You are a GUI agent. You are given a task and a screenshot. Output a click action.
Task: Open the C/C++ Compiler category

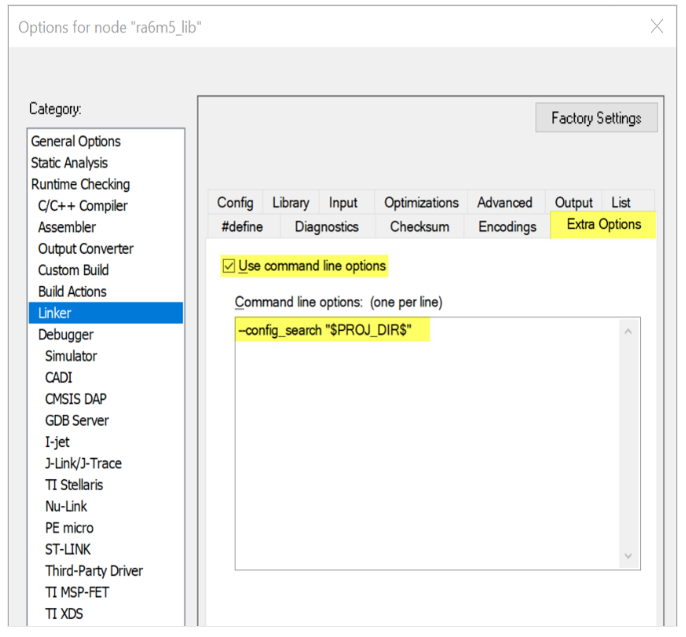pyautogui.click(x=83, y=206)
